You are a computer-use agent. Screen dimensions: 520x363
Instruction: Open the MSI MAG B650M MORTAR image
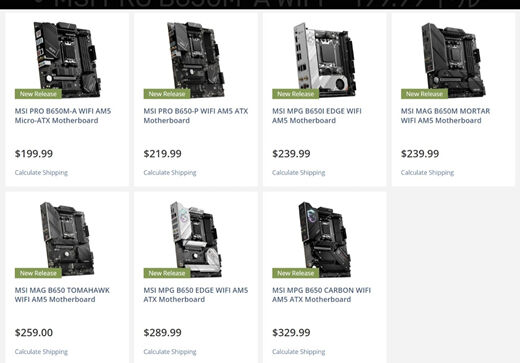point(453,59)
